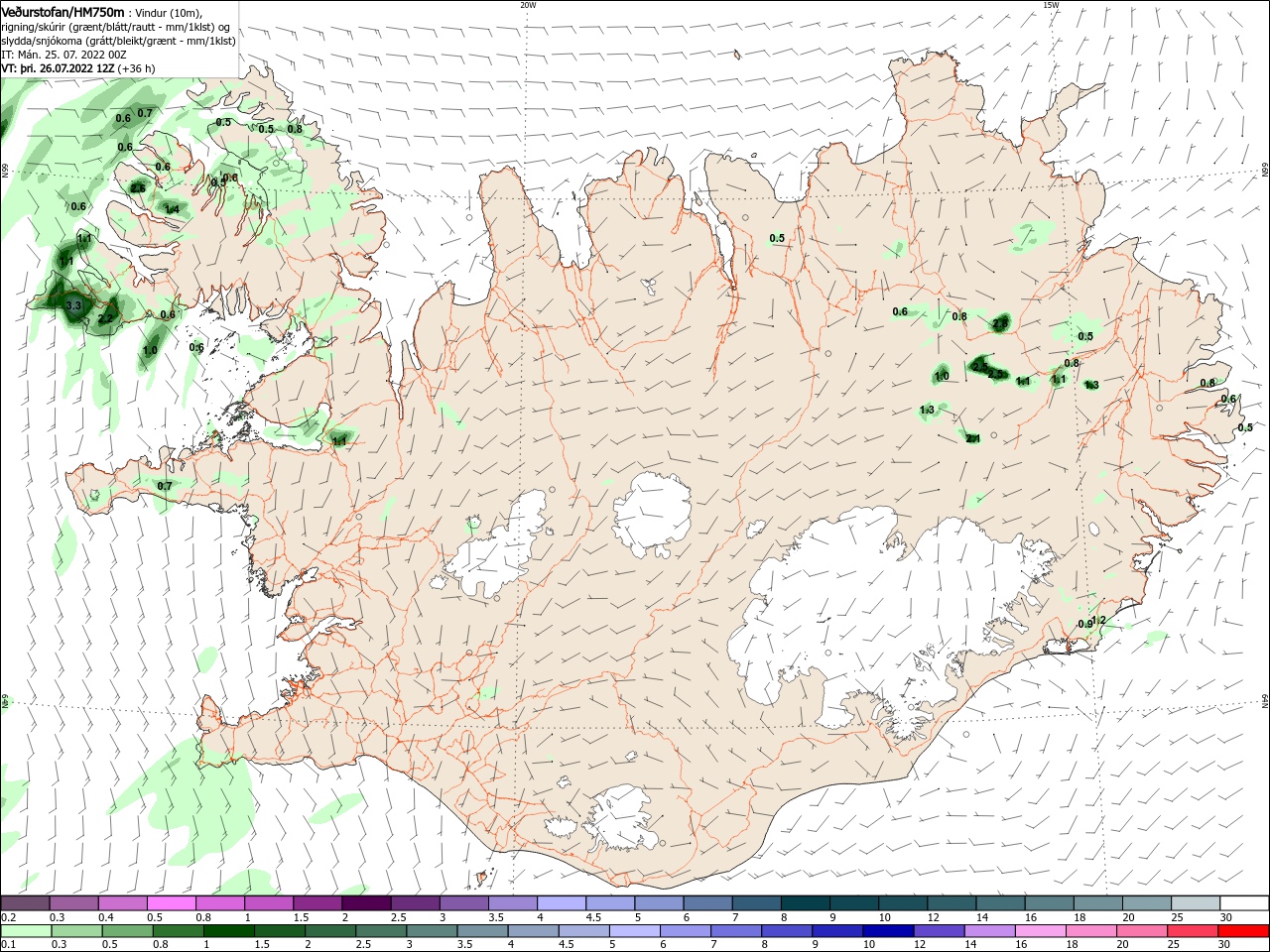Pick deep blue bottom-row swatch between 10 and 12
1270x952 pixels.
(887, 931)
